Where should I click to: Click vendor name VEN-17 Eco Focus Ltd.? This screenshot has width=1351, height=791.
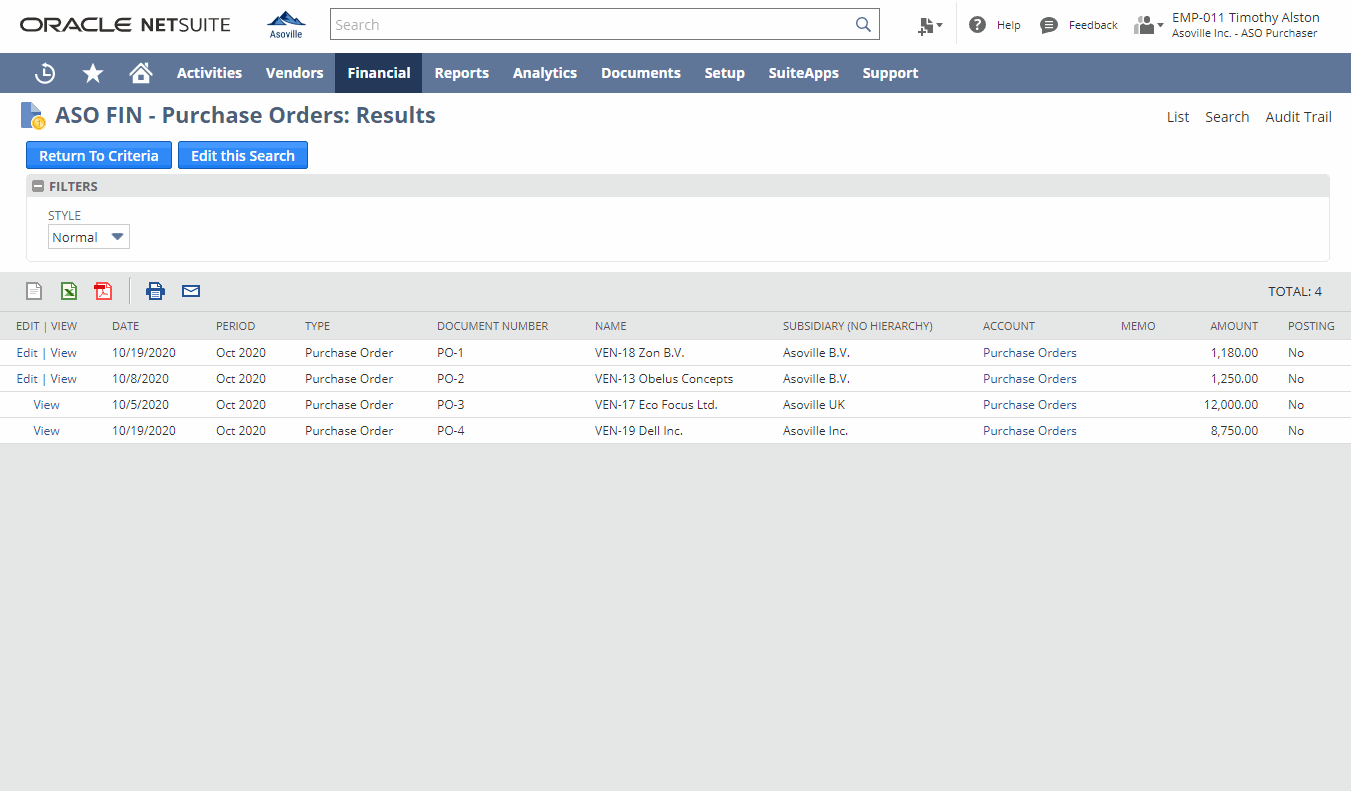pyautogui.click(x=656, y=405)
